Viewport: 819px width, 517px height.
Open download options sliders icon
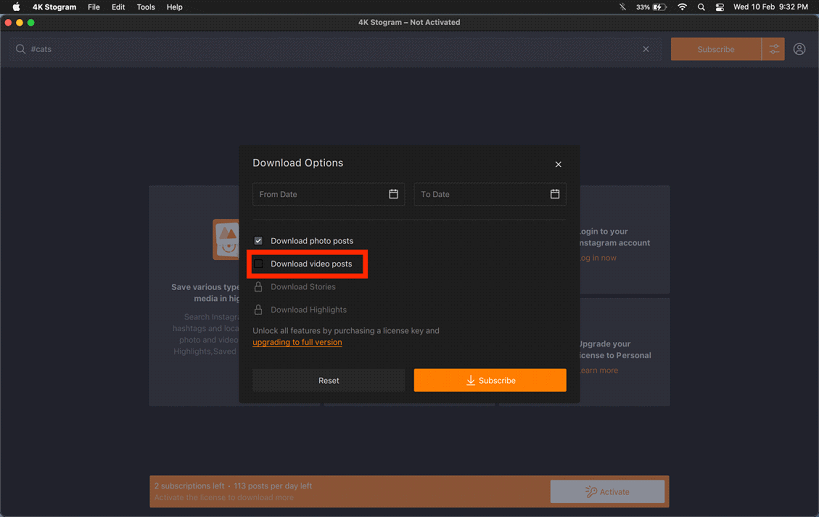(x=774, y=49)
